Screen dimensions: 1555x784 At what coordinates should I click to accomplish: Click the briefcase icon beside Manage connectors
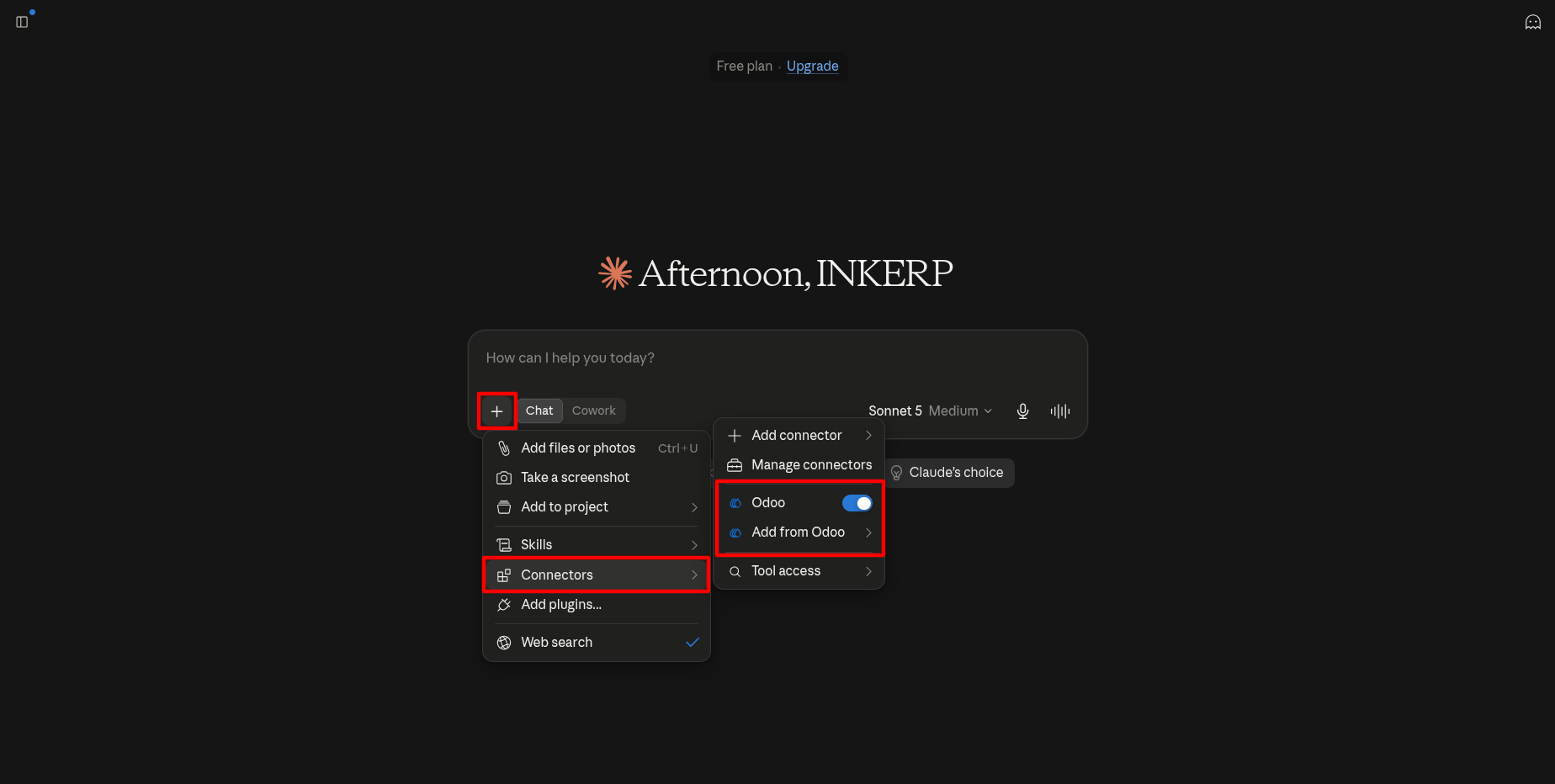click(735, 465)
